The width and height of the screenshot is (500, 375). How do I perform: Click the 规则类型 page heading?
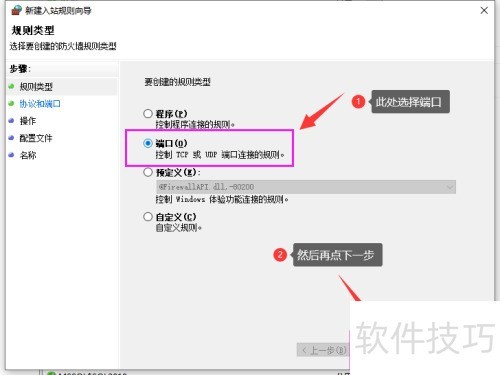coord(33,30)
